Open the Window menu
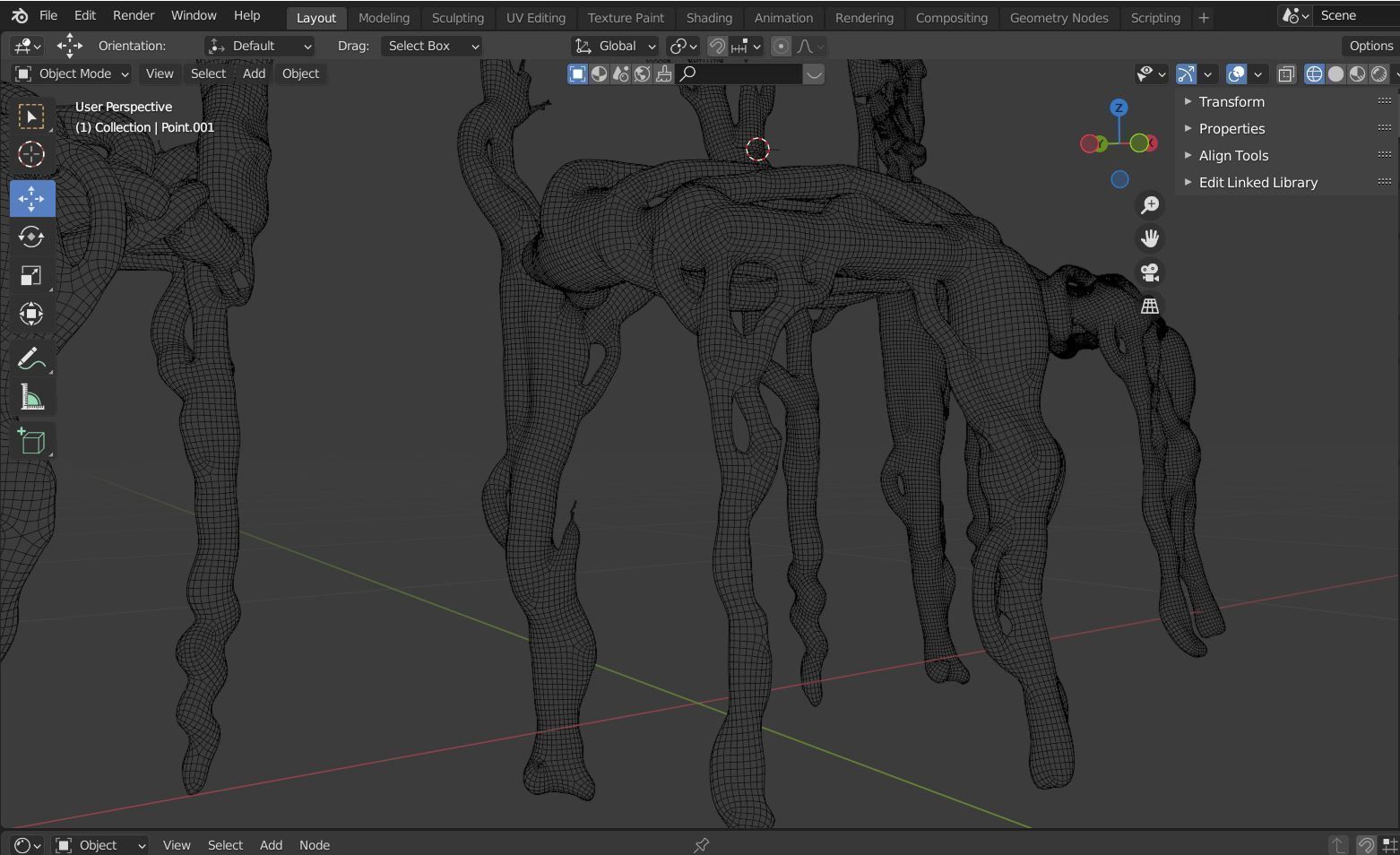1400x855 pixels. 194,16
